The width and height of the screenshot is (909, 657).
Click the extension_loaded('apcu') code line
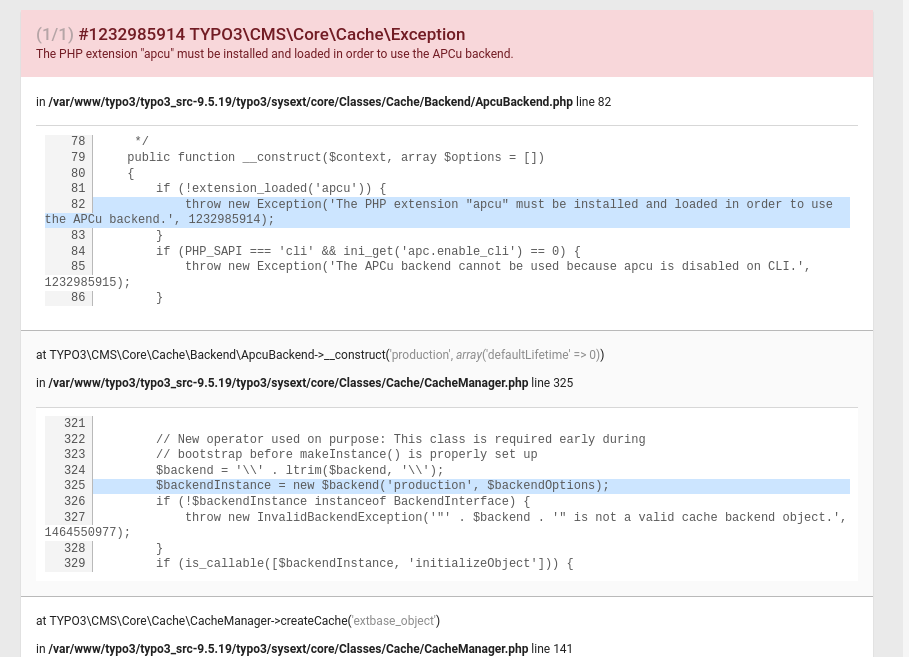270,189
